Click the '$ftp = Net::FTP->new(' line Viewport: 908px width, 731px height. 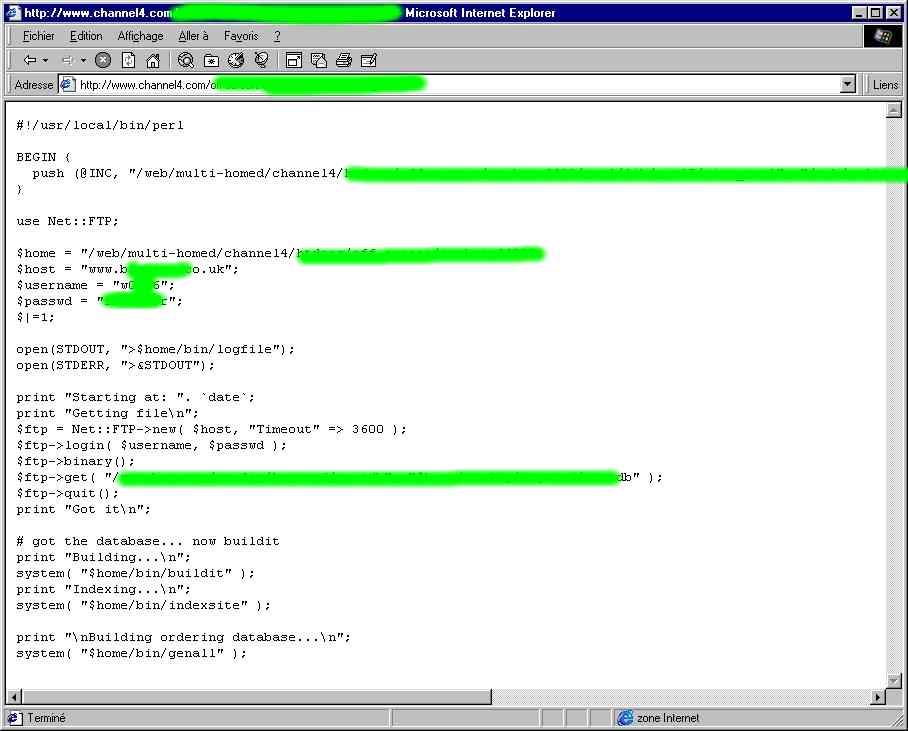pos(211,430)
